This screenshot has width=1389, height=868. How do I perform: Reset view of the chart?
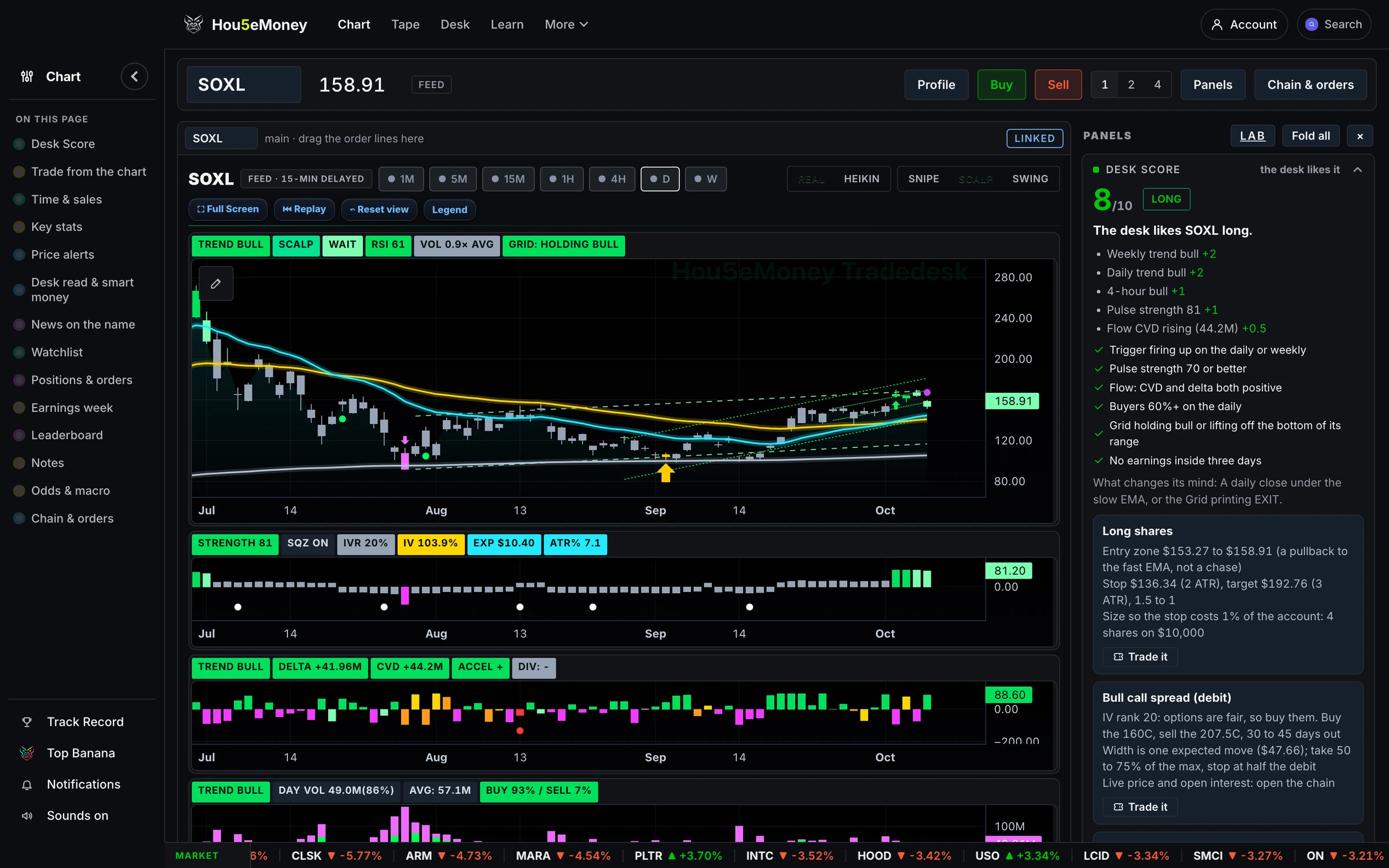coord(380,209)
